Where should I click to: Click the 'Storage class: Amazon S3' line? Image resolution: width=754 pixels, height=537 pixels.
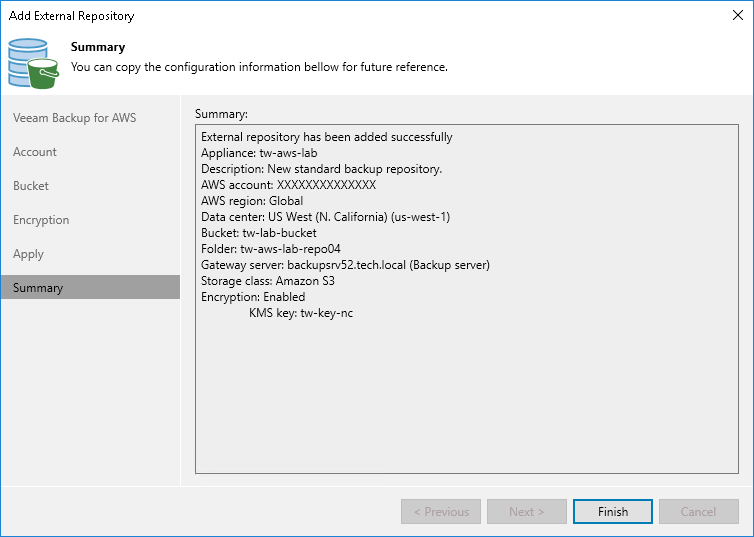click(268, 281)
